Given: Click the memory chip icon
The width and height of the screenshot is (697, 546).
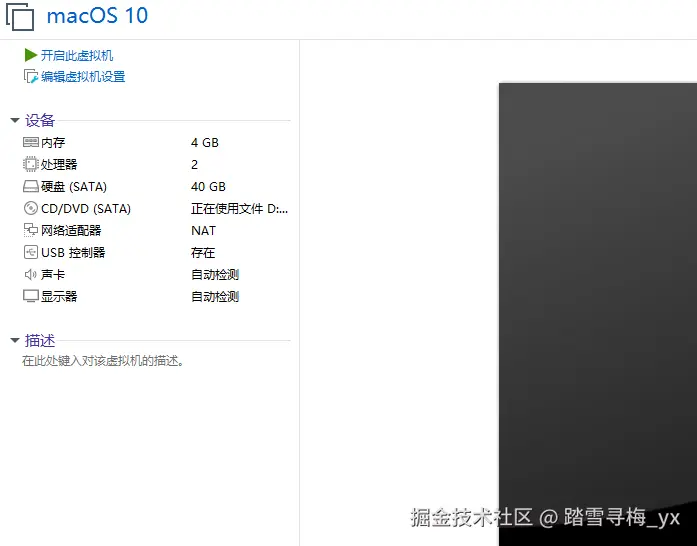Looking at the screenshot, I should click(x=31, y=142).
